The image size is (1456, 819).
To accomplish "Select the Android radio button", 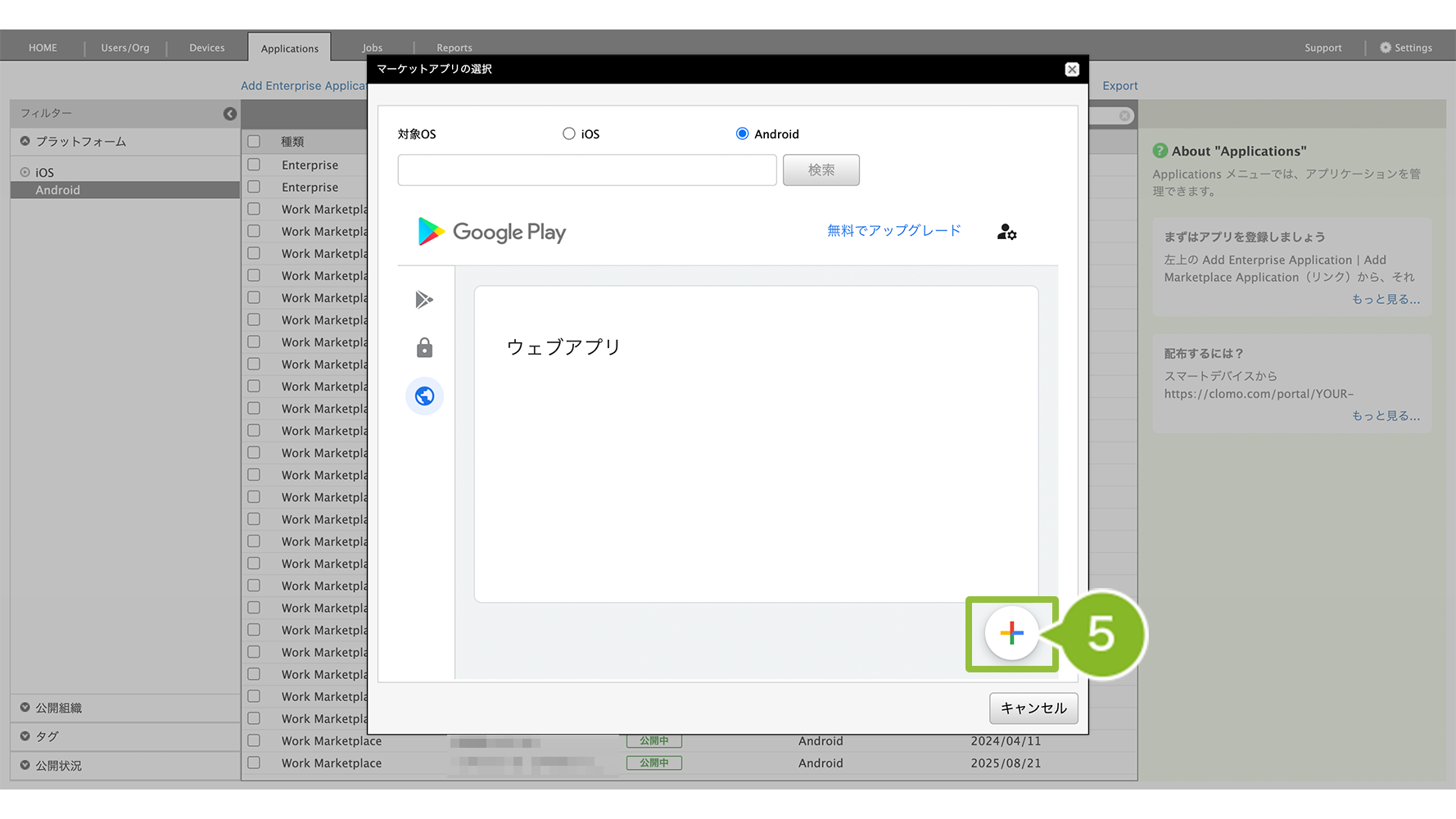I will (742, 133).
